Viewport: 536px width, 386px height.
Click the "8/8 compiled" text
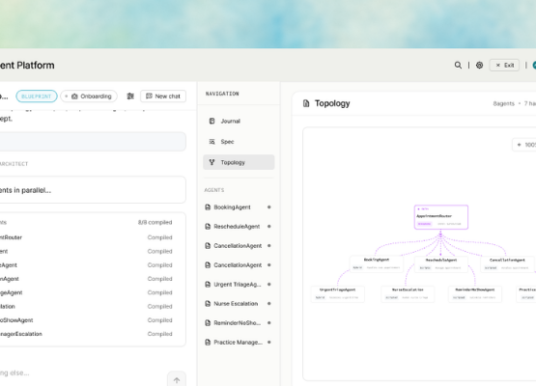pyautogui.click(x=155, y=222)
